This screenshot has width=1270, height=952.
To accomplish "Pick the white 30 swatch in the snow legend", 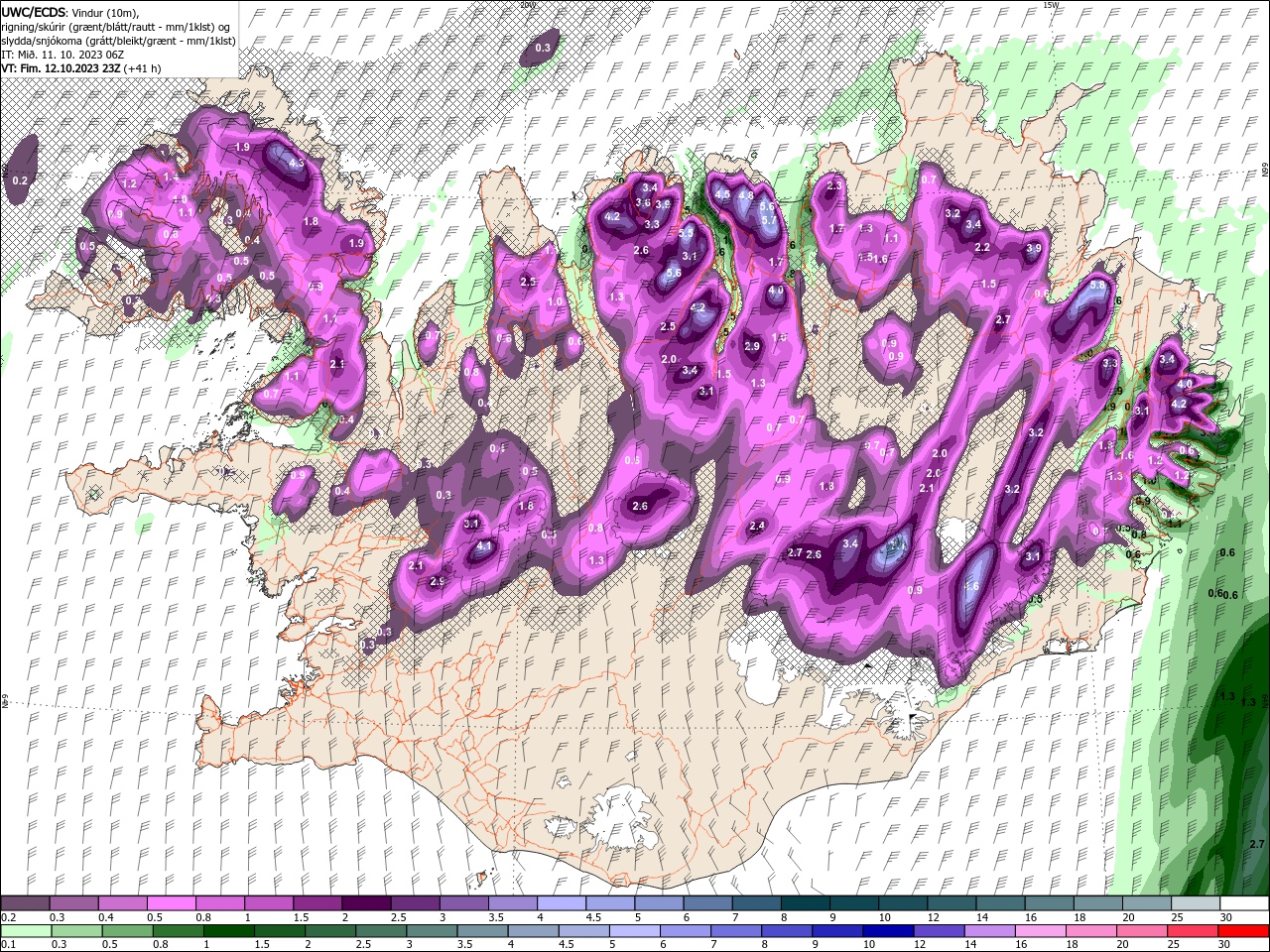I will coord(1244,903).
